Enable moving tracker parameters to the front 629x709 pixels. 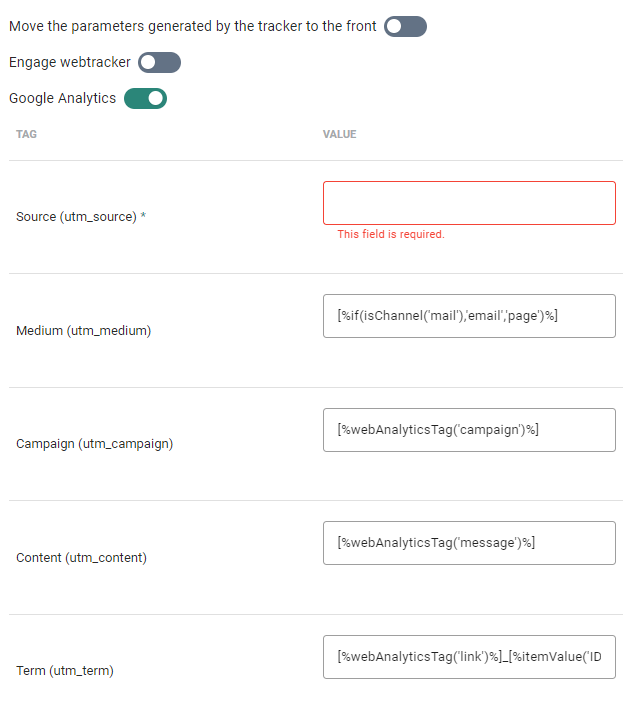pos(405,26)
